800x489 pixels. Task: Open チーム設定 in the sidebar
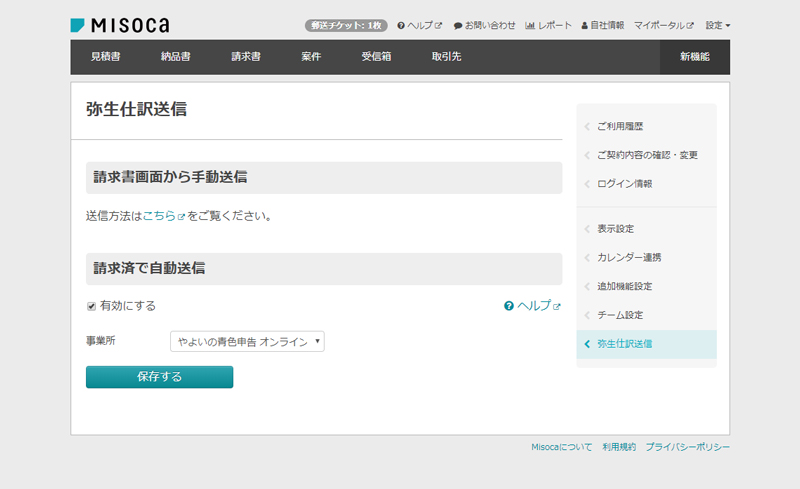click(646, 315)
